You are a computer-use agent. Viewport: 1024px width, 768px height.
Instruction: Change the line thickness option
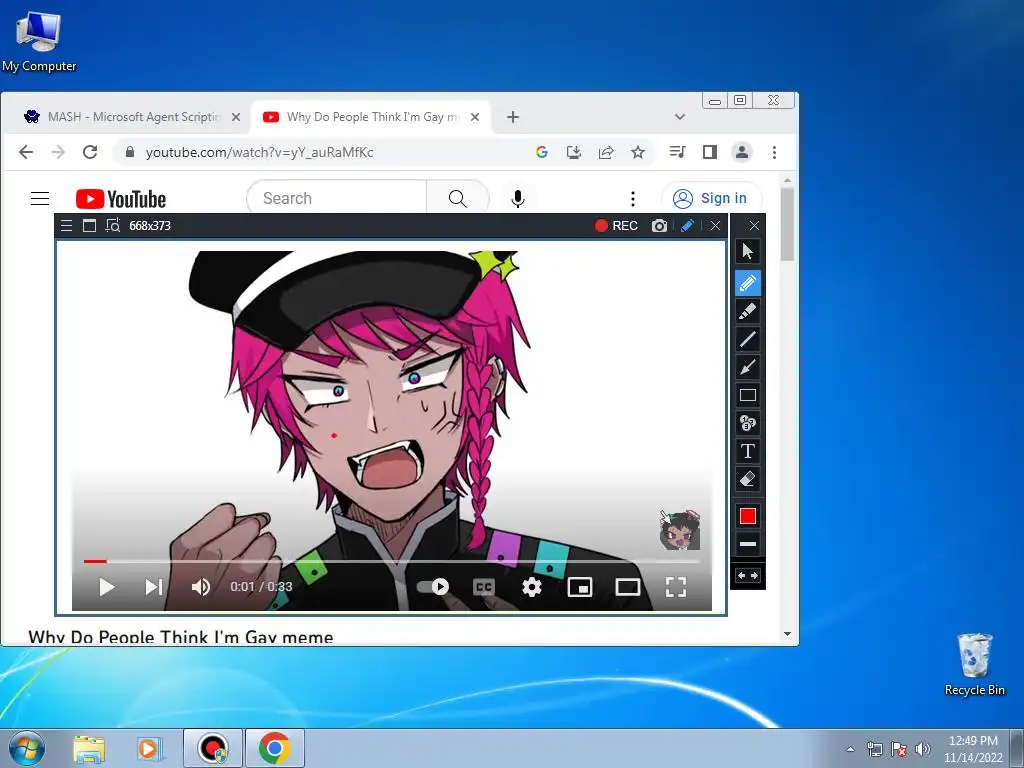click(748, 543)
